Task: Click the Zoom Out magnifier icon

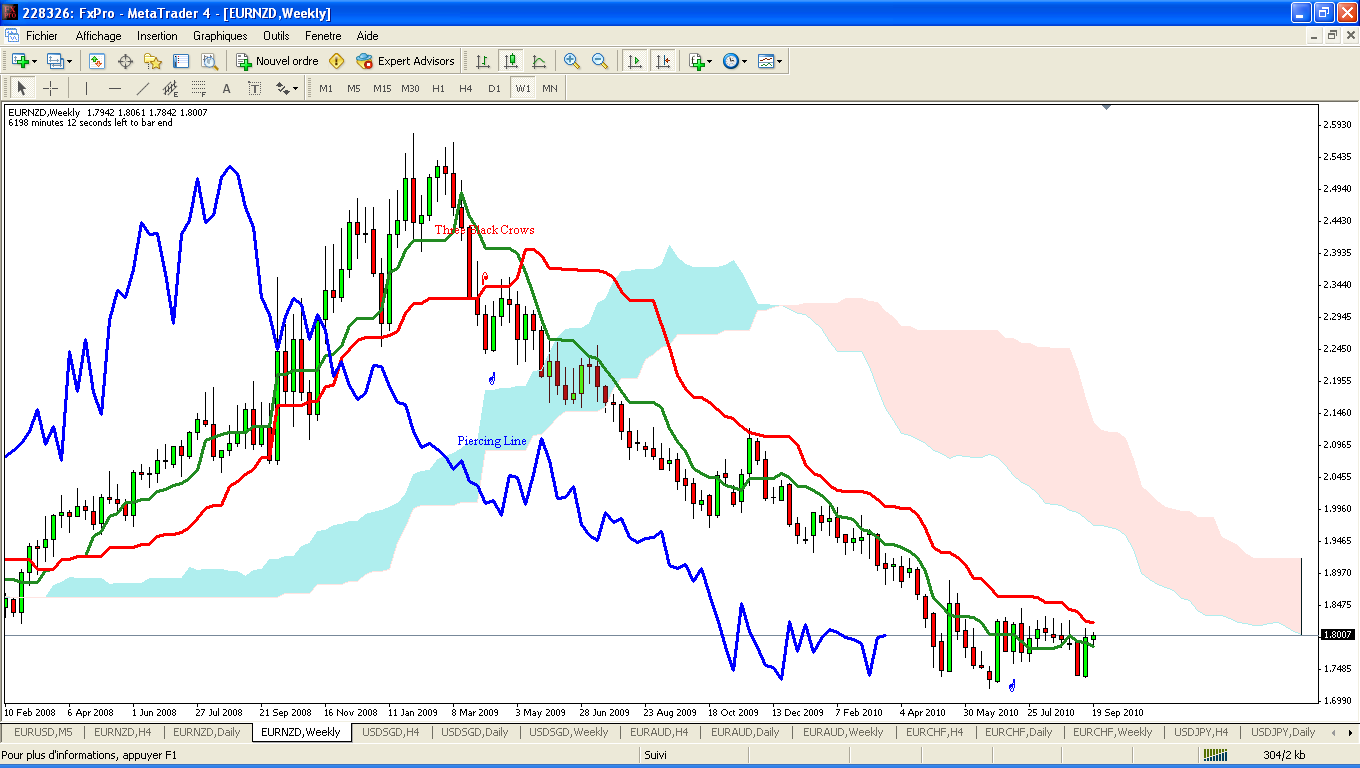Action: coord(600,61)
